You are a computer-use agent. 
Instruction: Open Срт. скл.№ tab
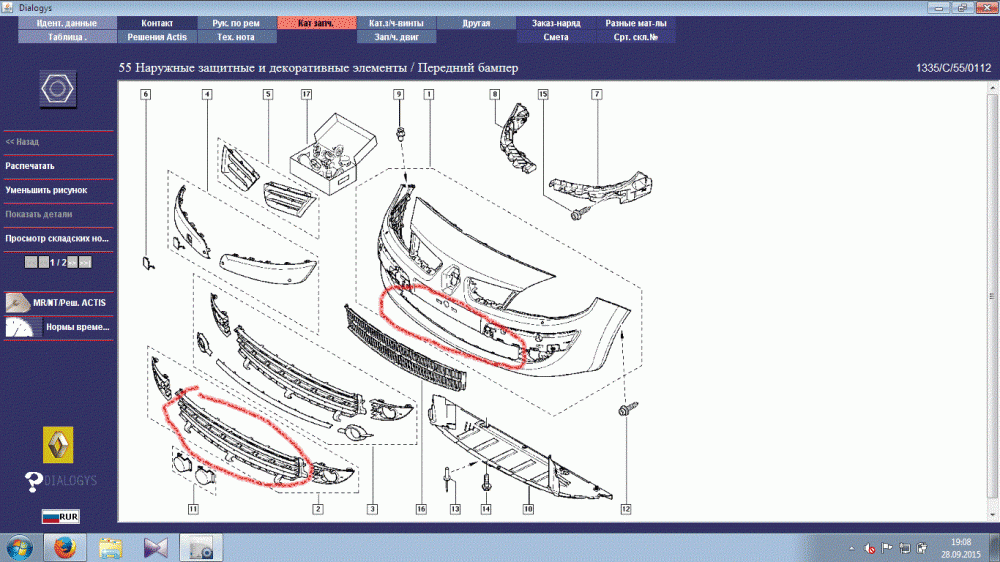[x=636, y=37]
